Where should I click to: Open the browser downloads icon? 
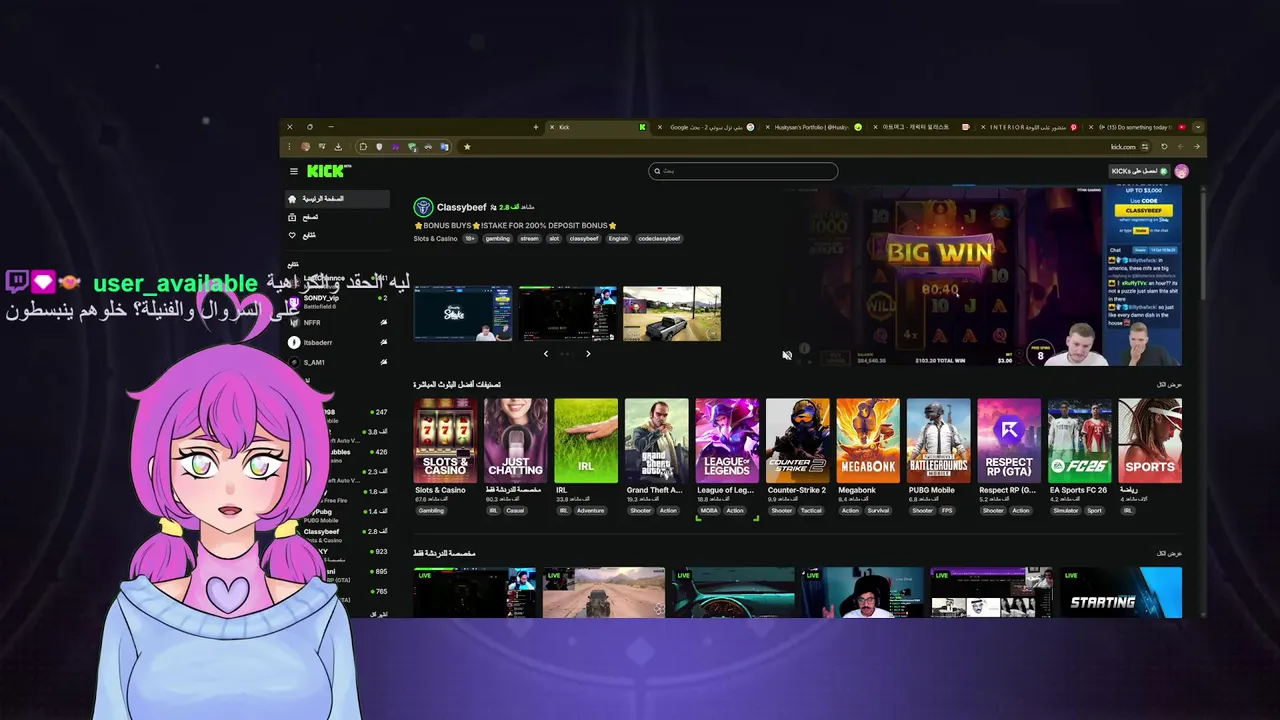[338, 147]
